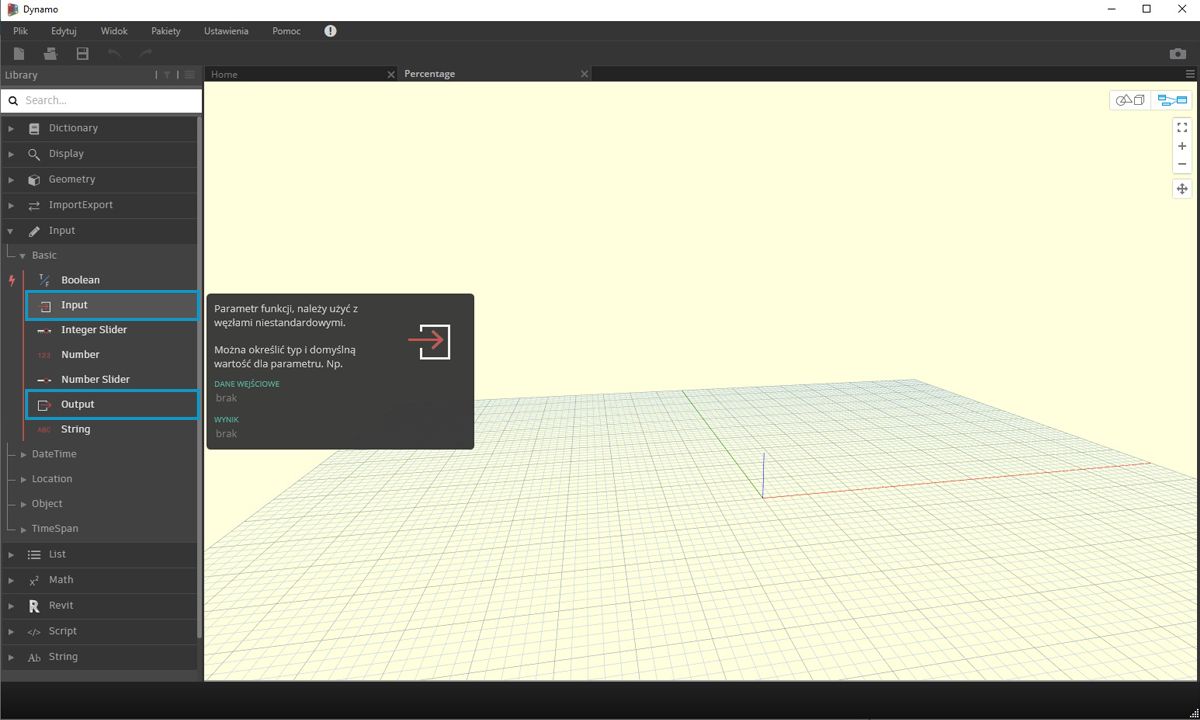Click the red lightning create-nodes icon
Image resolution: width=1200 pixels, height=720 pixels.
point(12,280)
